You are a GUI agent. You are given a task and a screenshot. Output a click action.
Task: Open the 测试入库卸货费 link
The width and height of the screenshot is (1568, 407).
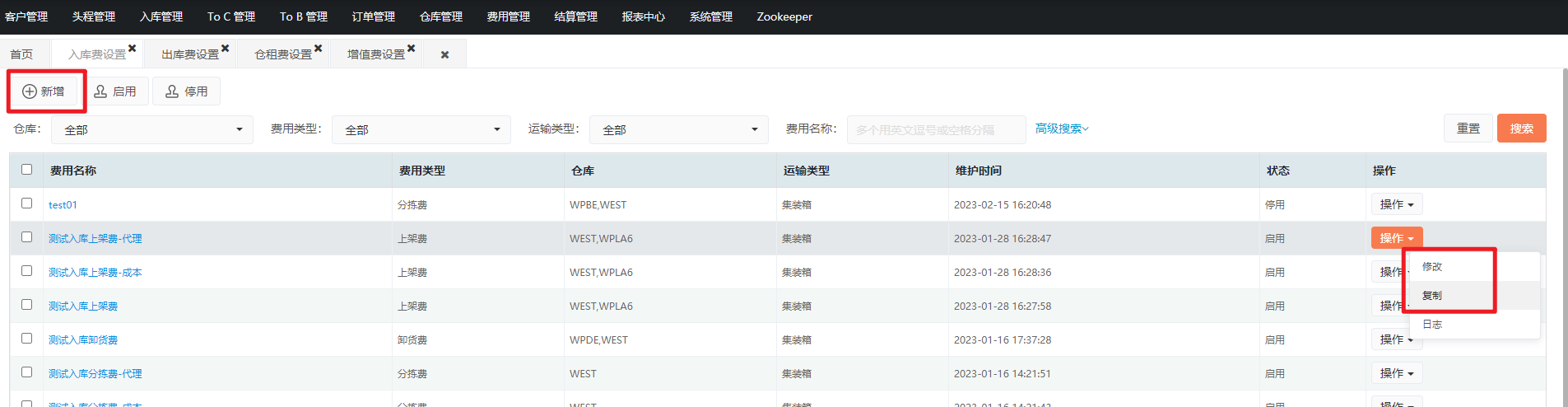tap(83, 340)
